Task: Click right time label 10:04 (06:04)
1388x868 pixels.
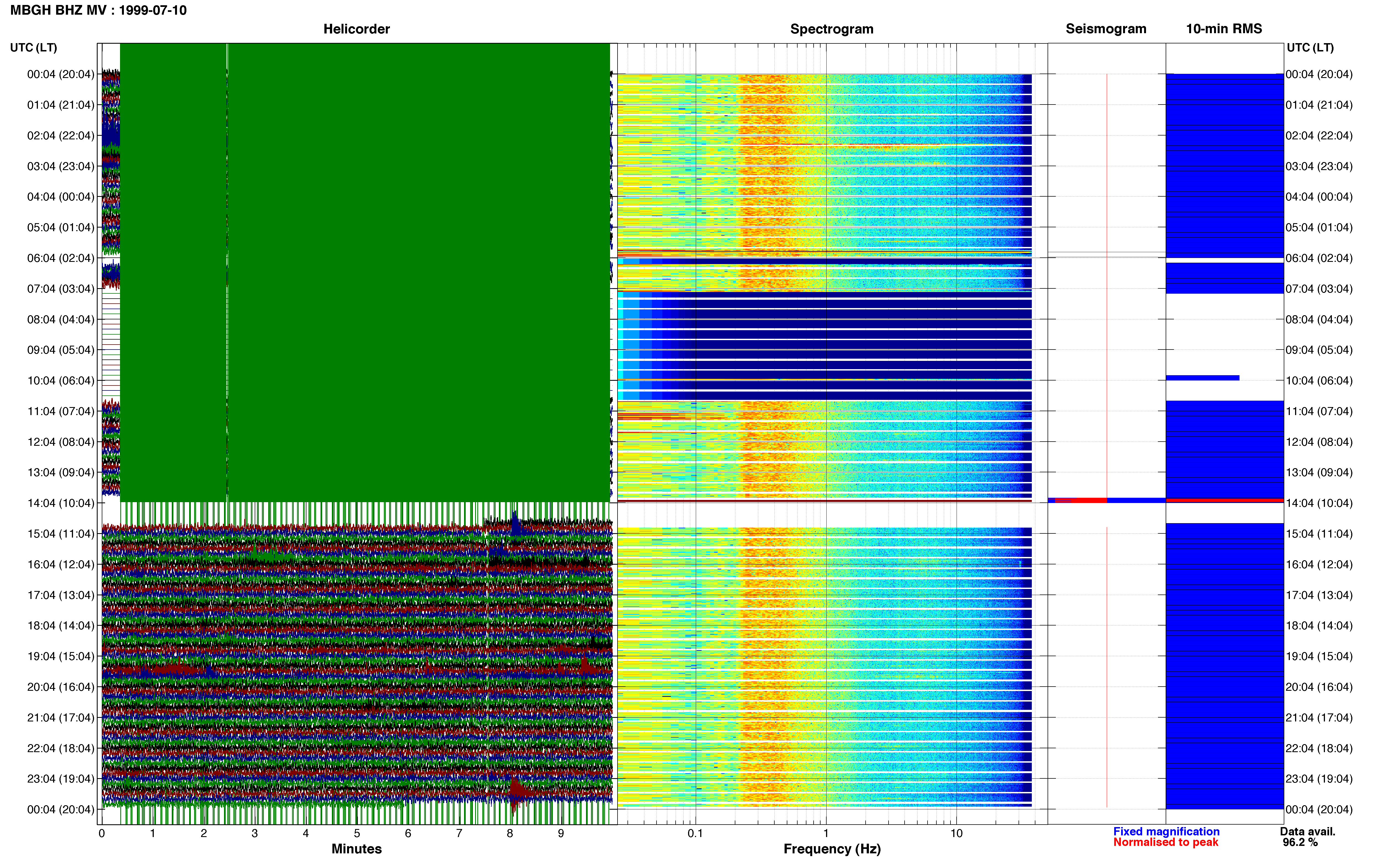Action: (x=1319, y=380)
